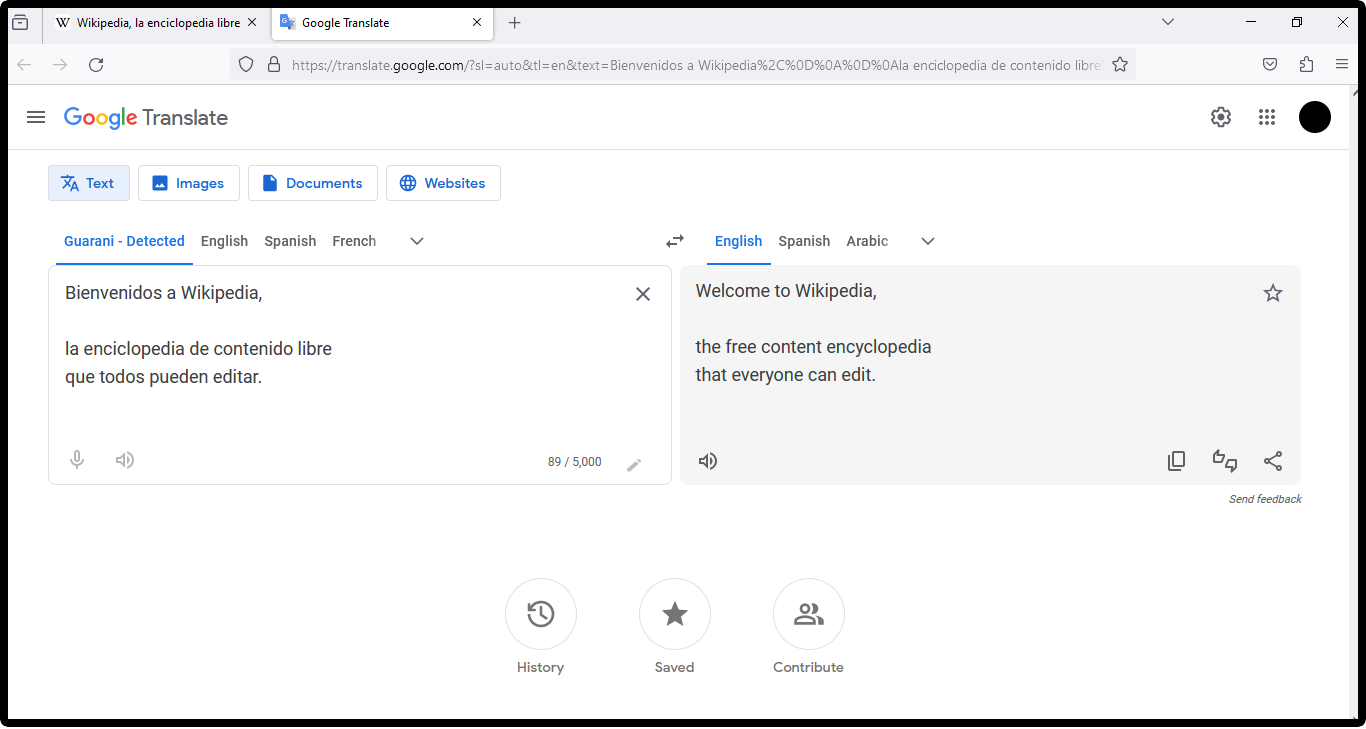Listen to the translated English text

pos(708,461)
